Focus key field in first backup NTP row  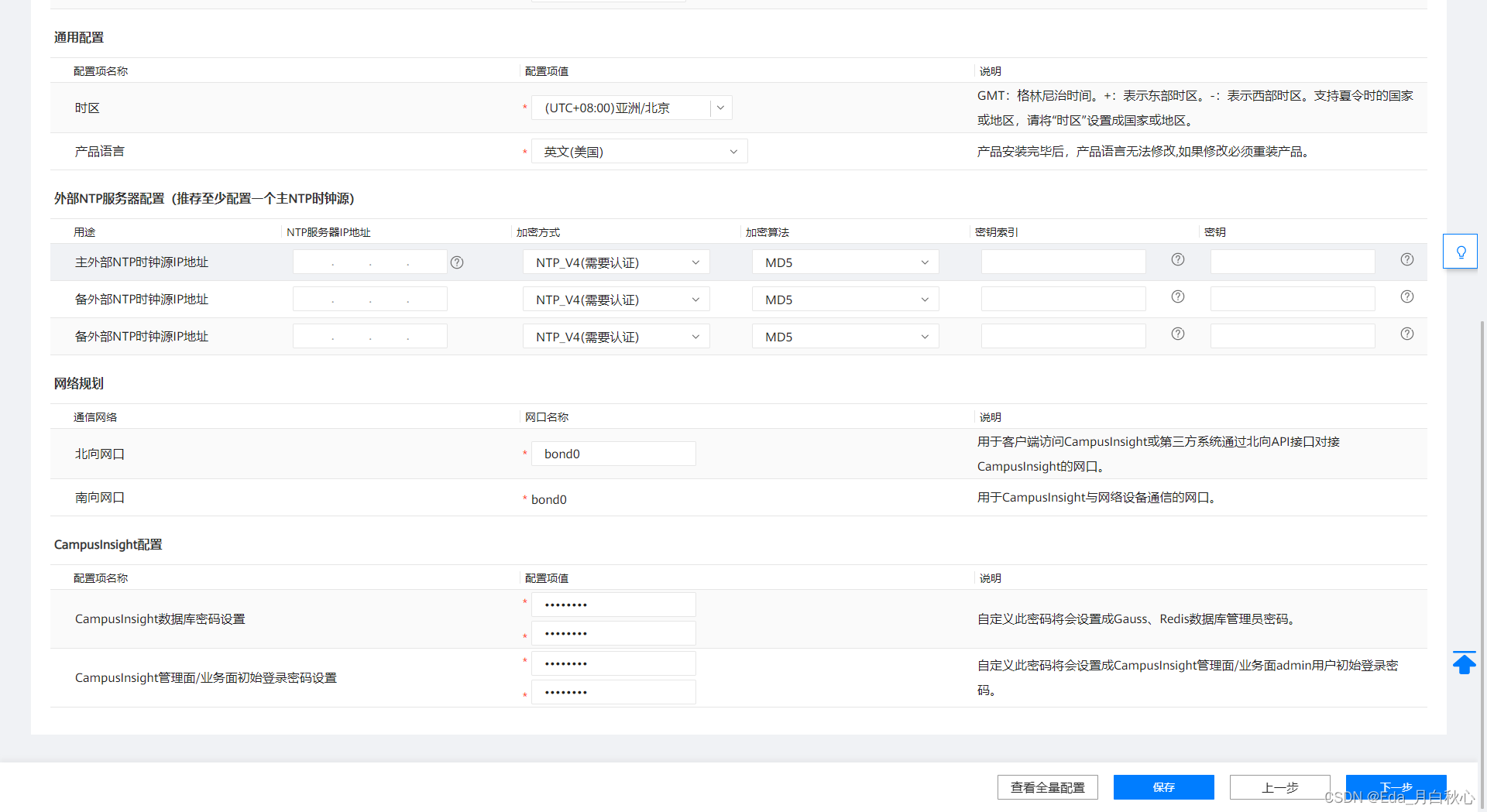click(1293, 299)
